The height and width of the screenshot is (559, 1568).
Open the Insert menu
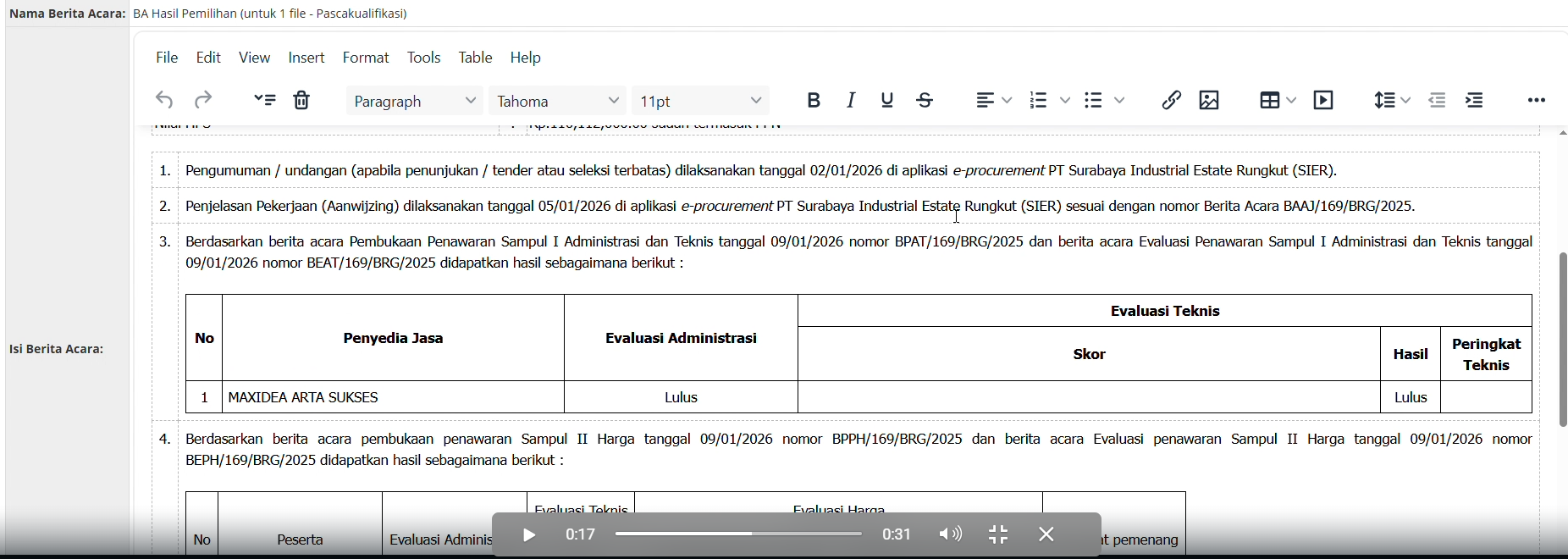(306, 58)
